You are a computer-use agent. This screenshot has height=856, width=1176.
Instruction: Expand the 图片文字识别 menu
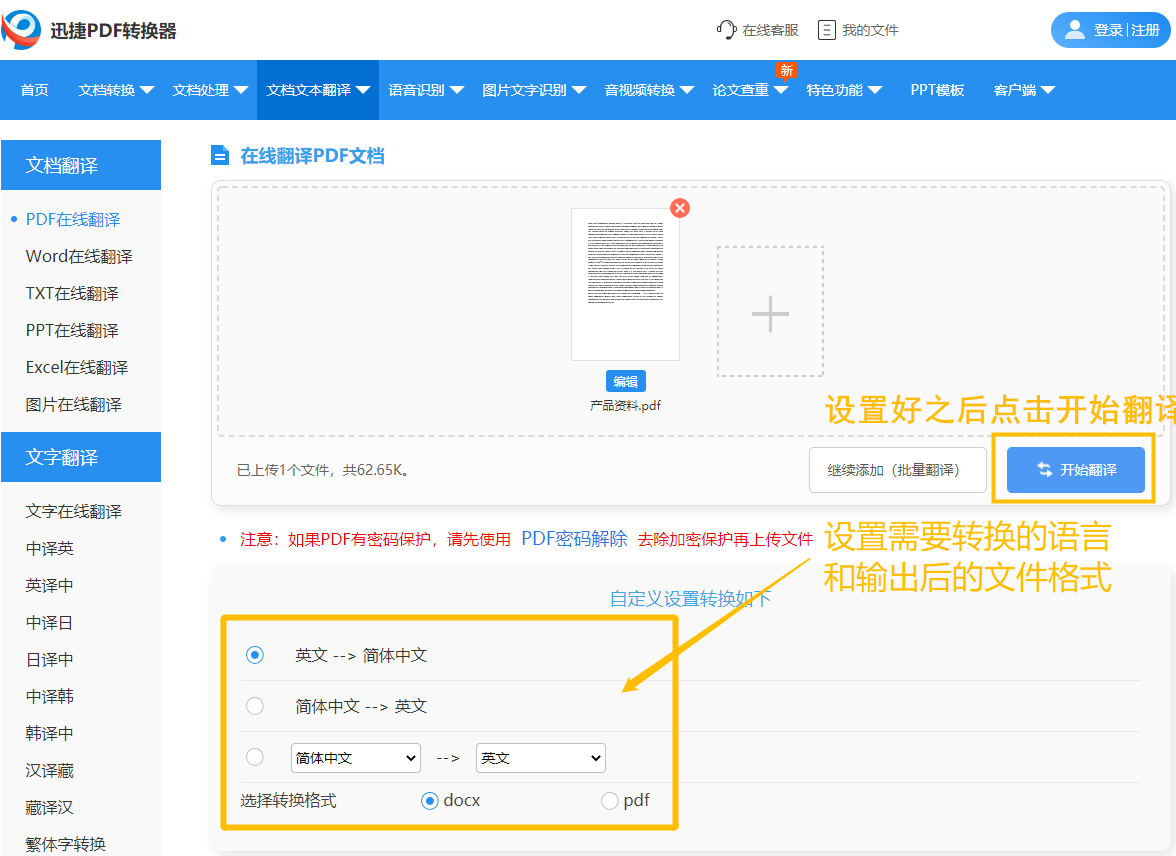click(x=534, y=90)
